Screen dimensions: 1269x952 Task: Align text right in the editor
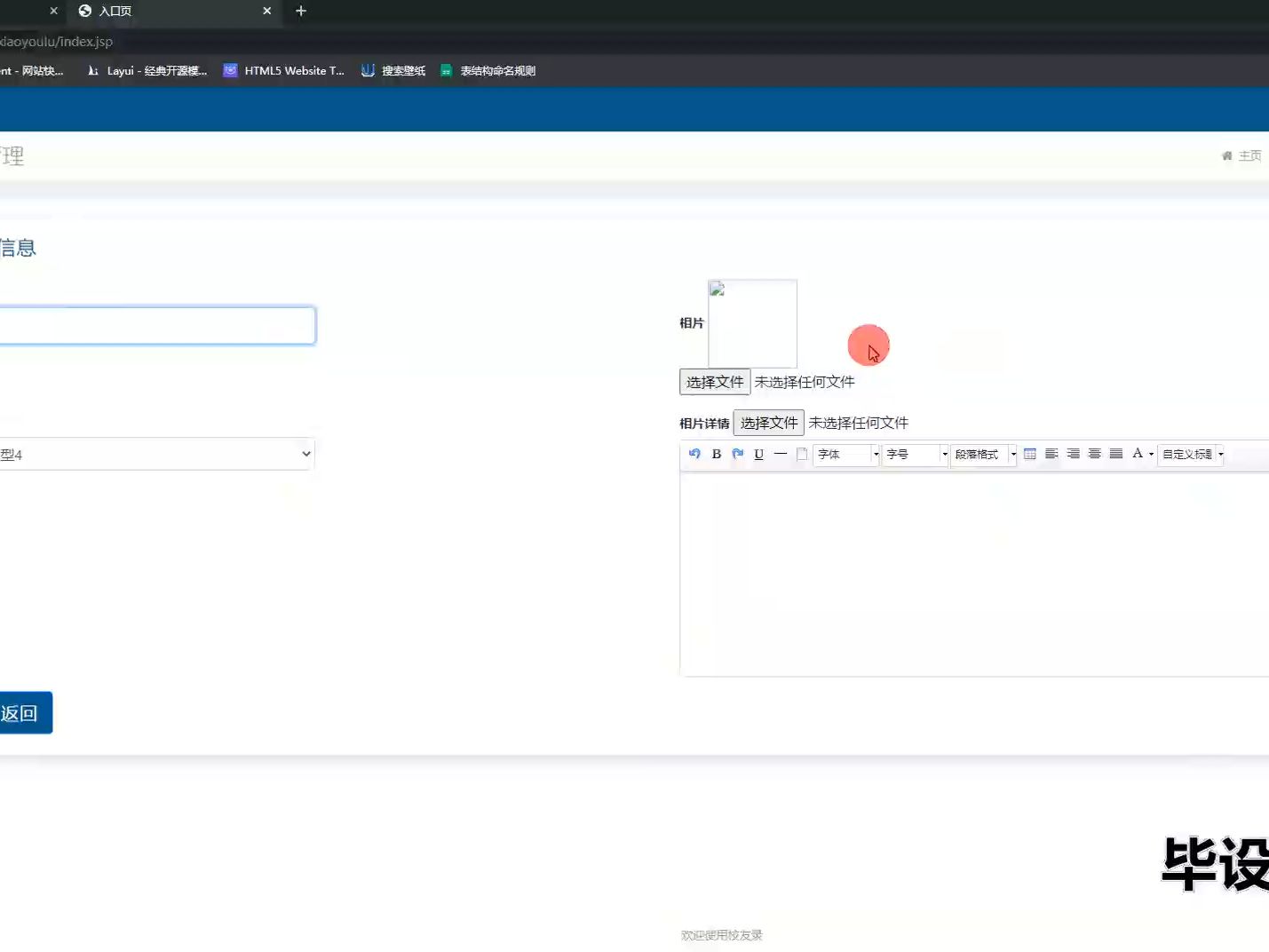click(1074, 454)
